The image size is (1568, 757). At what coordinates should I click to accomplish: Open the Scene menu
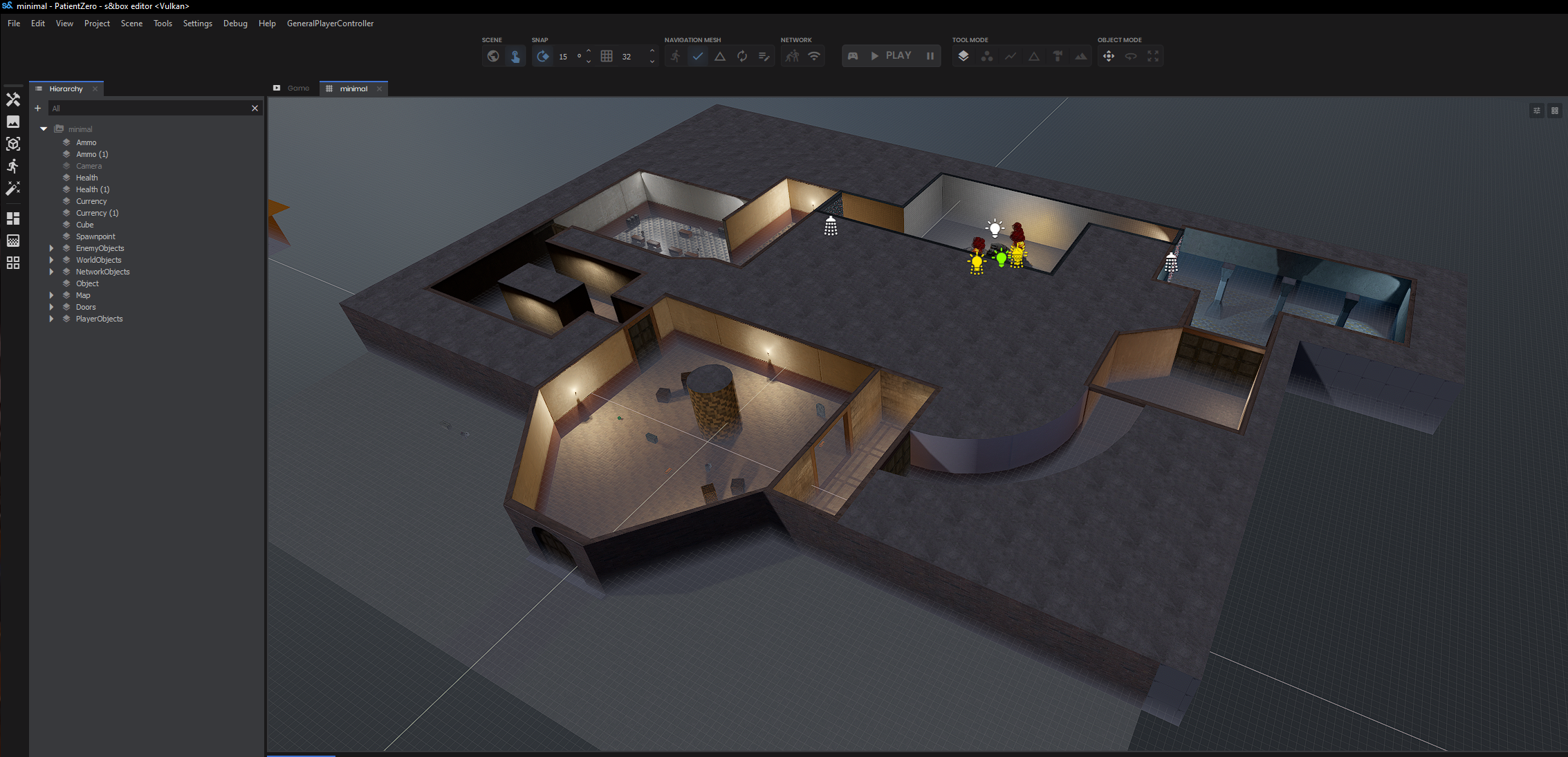[131, 24]
